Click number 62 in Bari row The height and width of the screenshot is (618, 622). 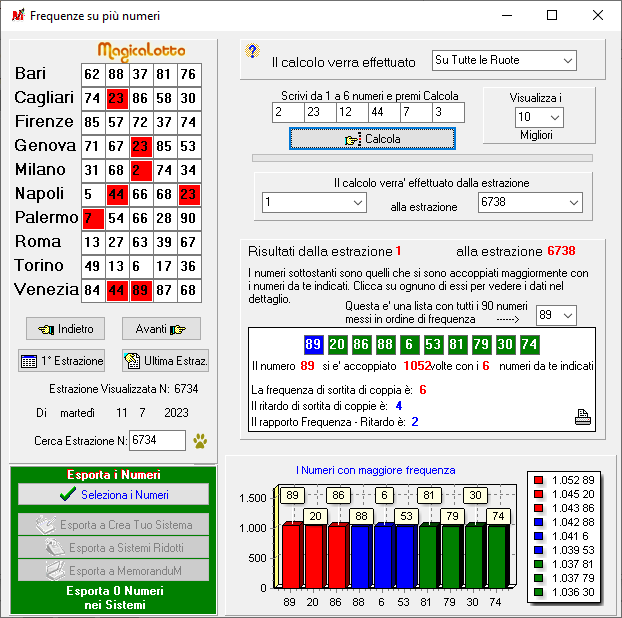pos(93,74)
